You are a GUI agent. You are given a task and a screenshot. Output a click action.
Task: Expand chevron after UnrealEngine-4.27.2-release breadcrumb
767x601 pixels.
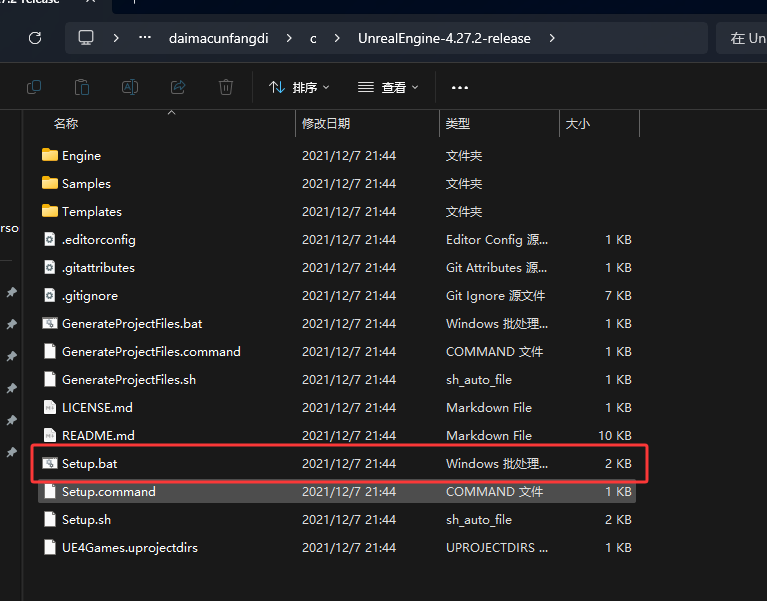(552, 38)
